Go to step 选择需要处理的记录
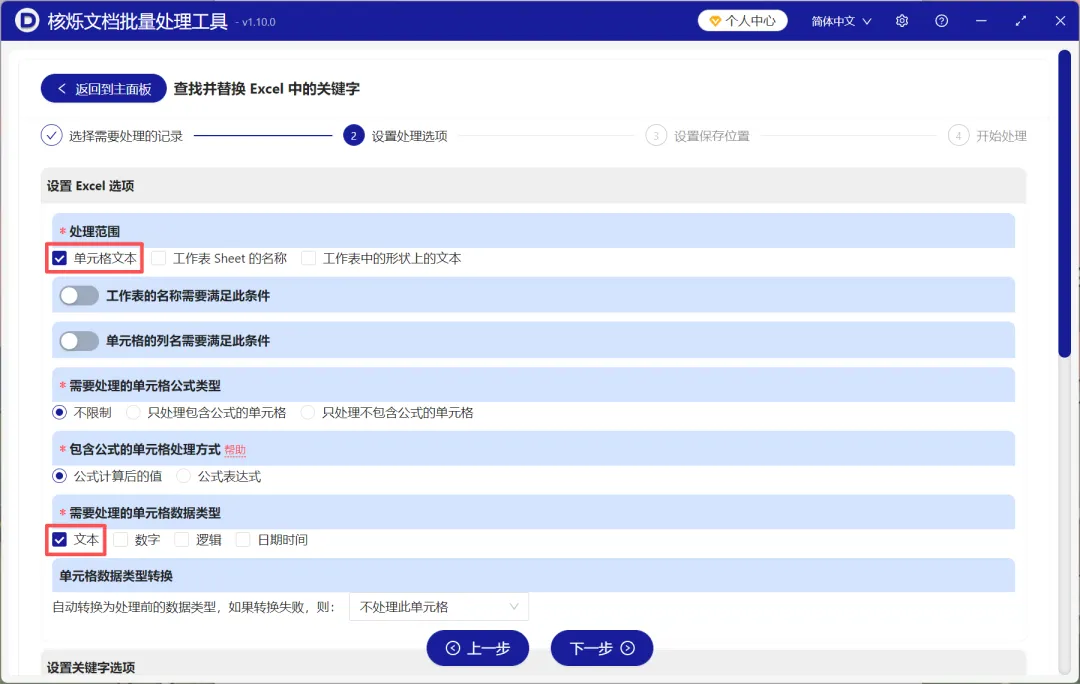The image size is (1080, 684). click(112, 136)
